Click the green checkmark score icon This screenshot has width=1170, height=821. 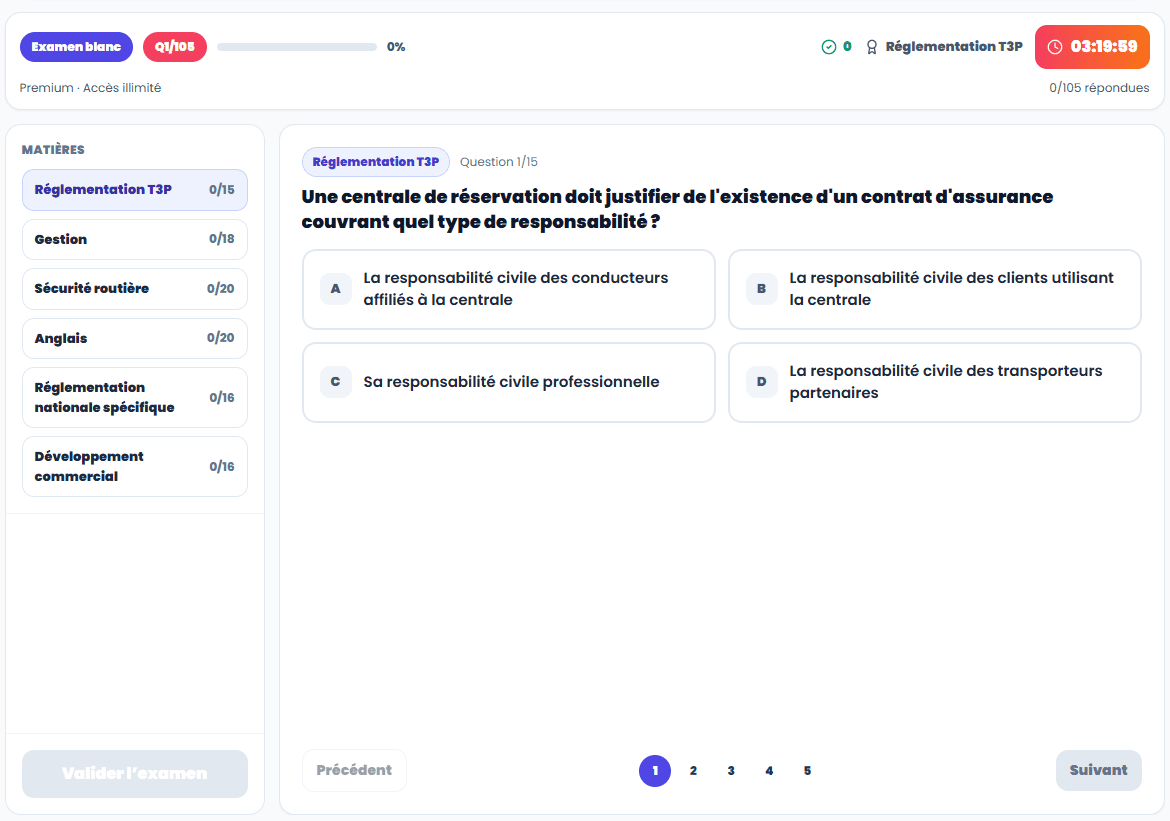pyautogui.click(x=828, y=47)
